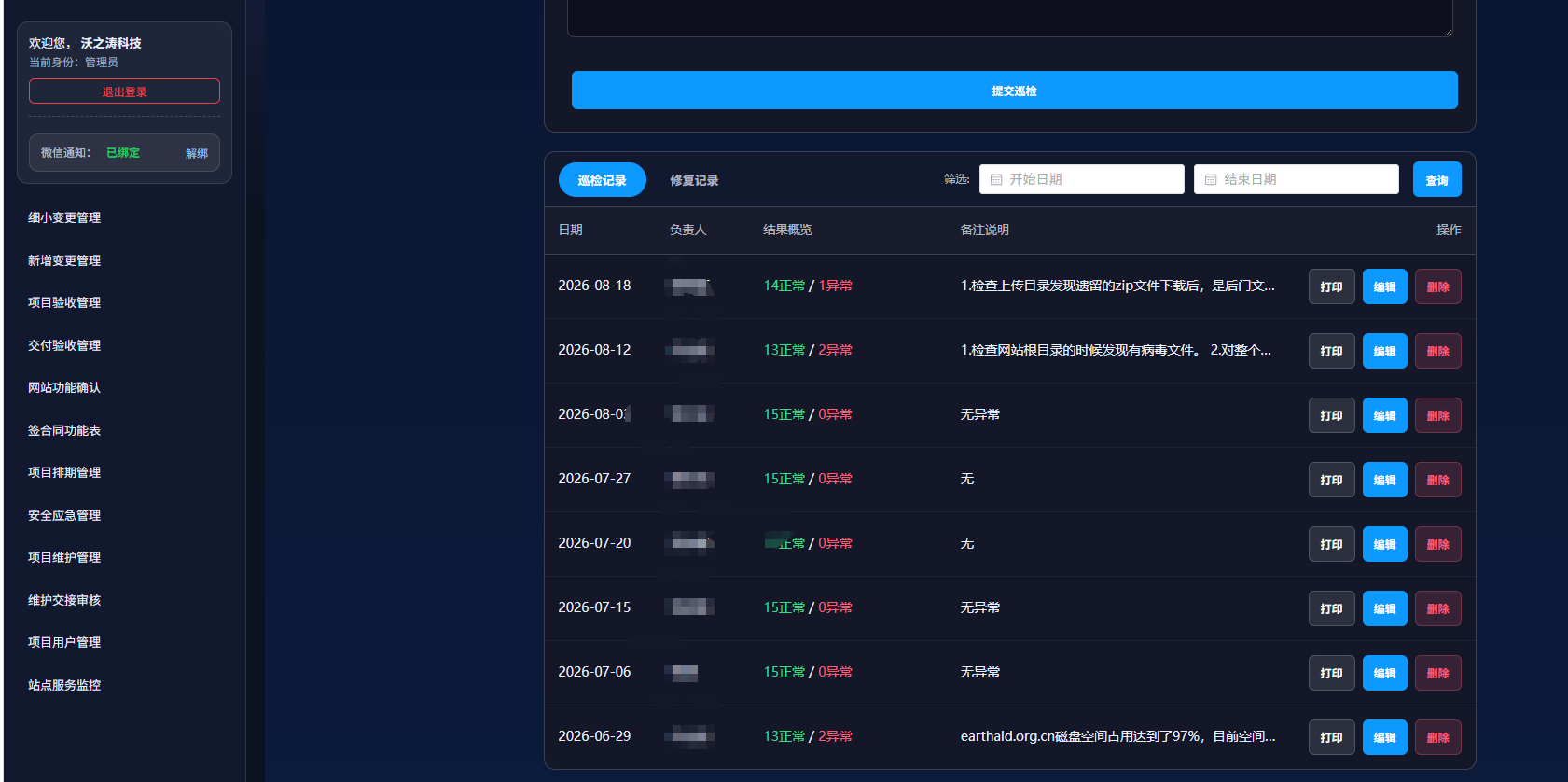The image size is (1568, 782).
Task: Focus the 结束日期 date input
Action: (1297, 179)
